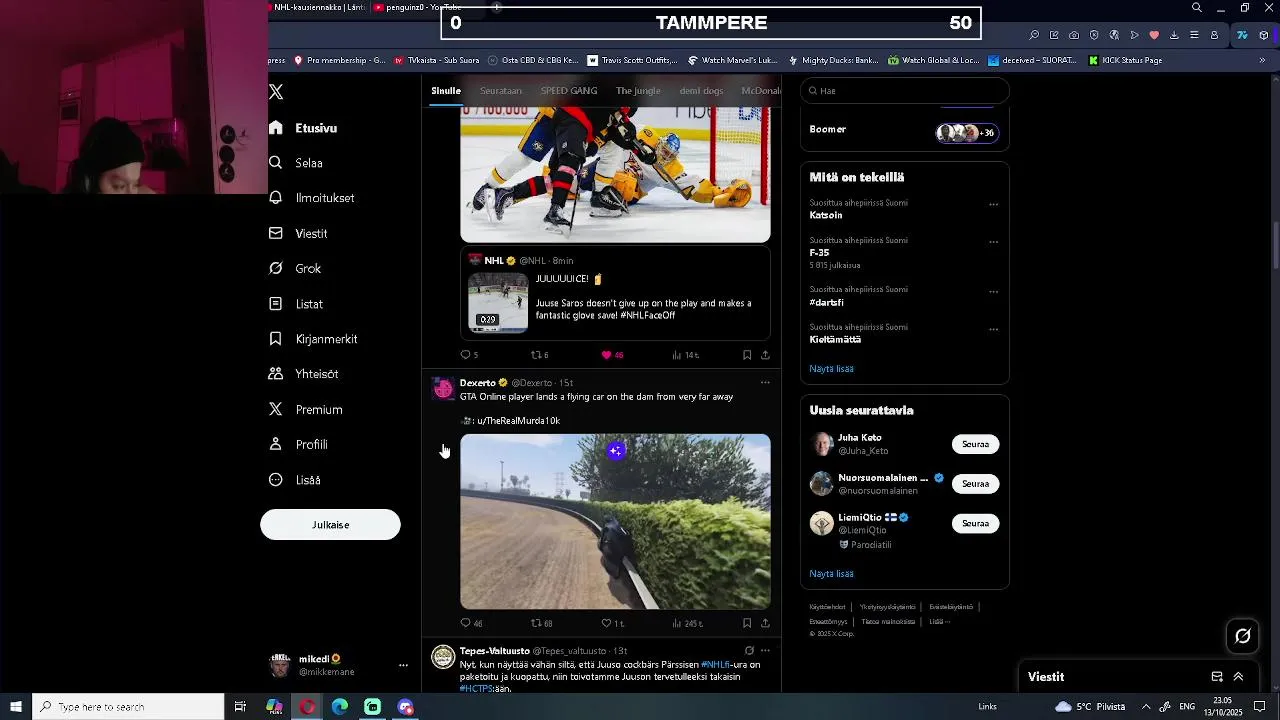Screen dimensions: 1280x720
Task: Open Dexerto post more options
Action: point(765,382)
